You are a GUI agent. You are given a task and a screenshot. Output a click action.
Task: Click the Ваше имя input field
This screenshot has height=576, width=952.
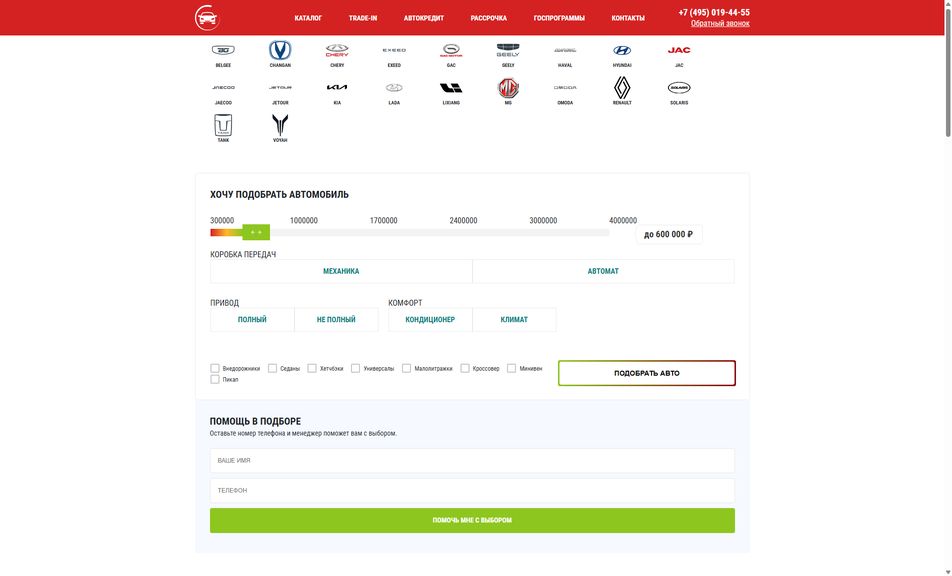pyautogui.click(x=472, y=461)
